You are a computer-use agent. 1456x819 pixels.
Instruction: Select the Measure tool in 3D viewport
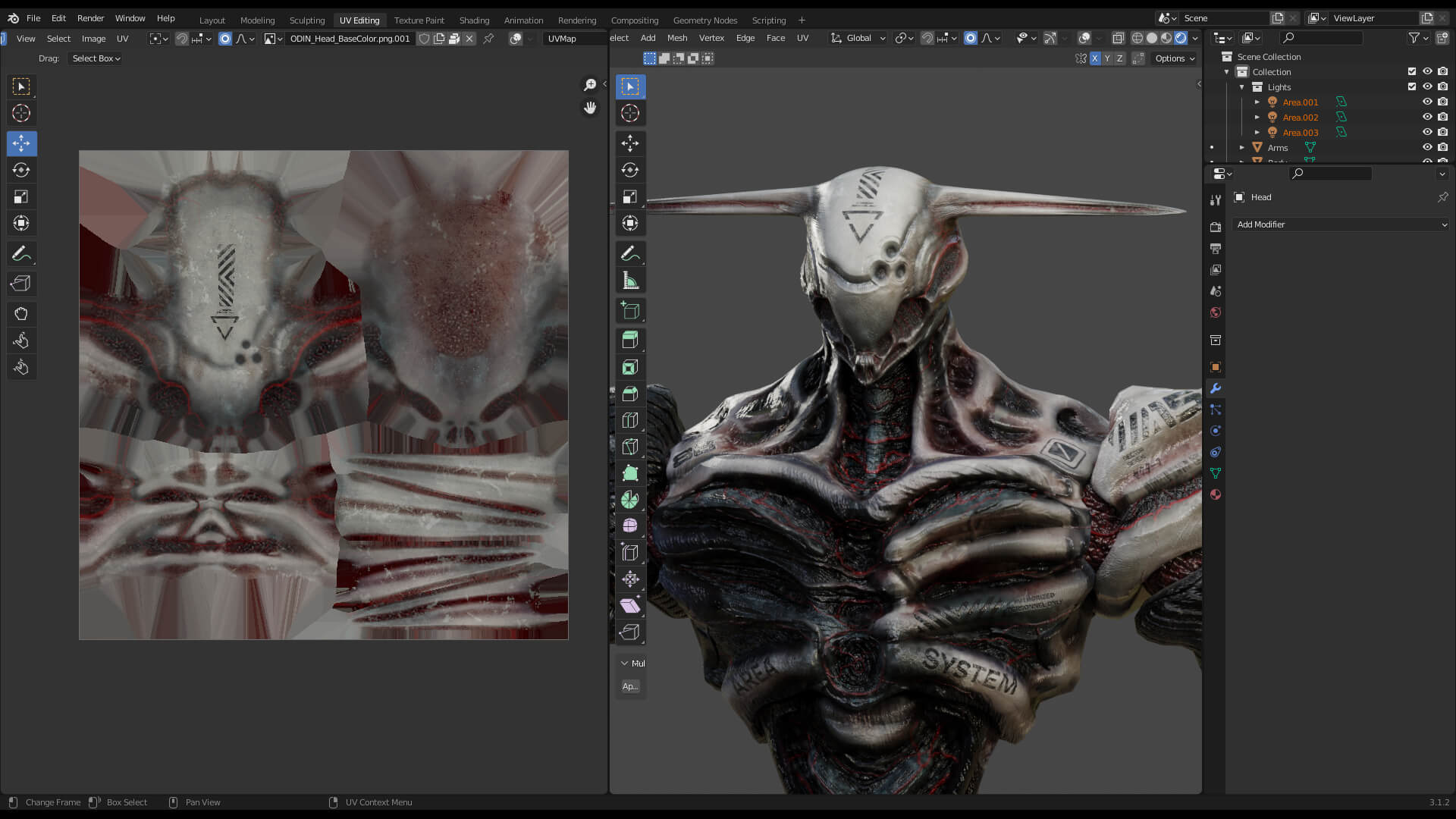[630, 281]
